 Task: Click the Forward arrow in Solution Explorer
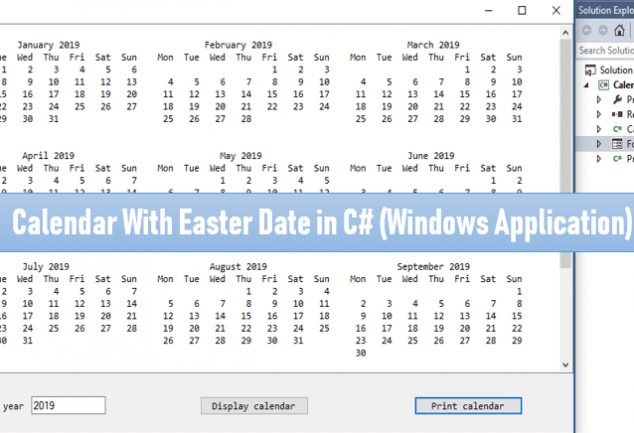click(x=603, y=30)
